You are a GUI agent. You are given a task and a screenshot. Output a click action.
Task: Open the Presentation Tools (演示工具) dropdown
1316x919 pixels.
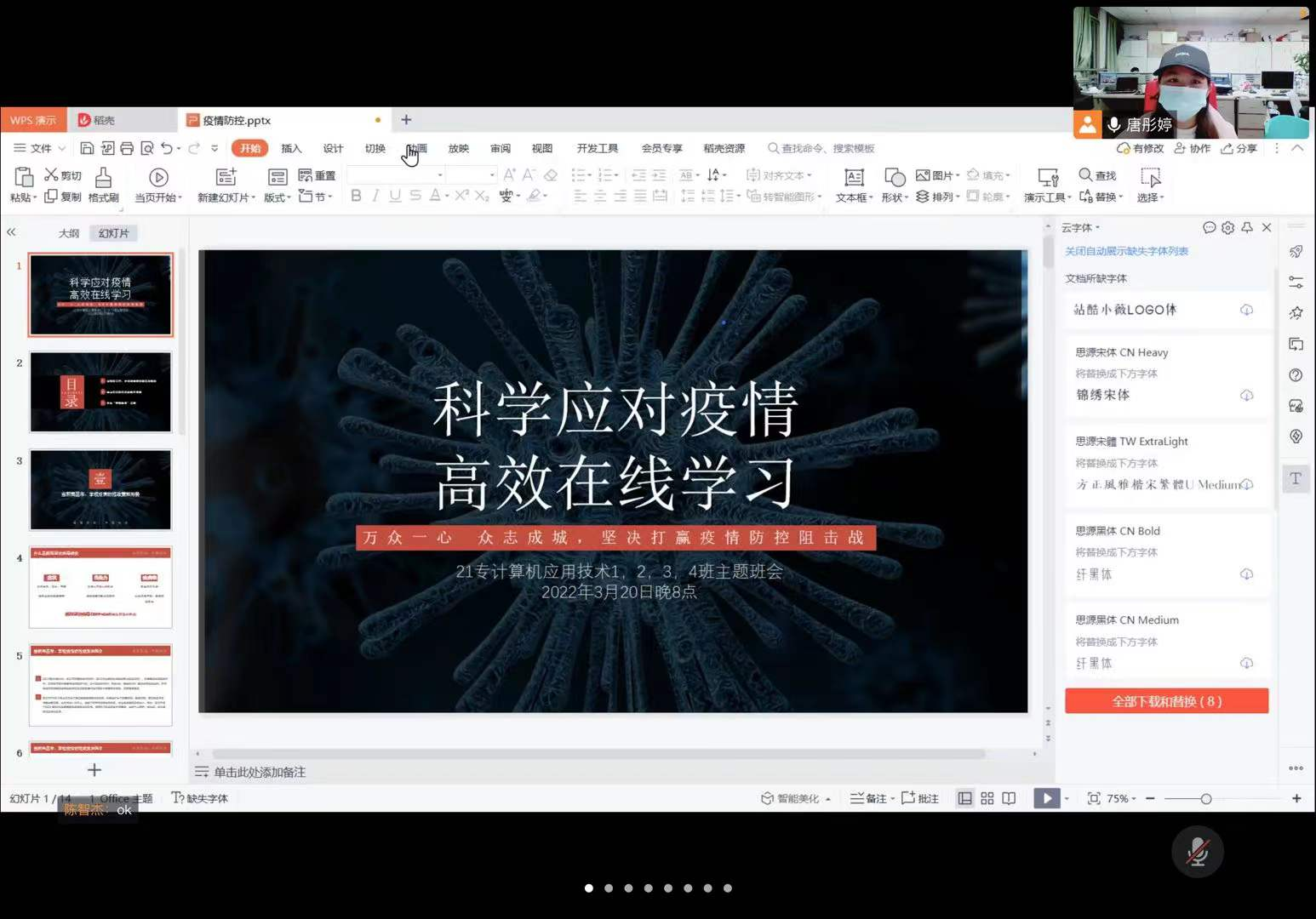click(x=1047, y=197)
